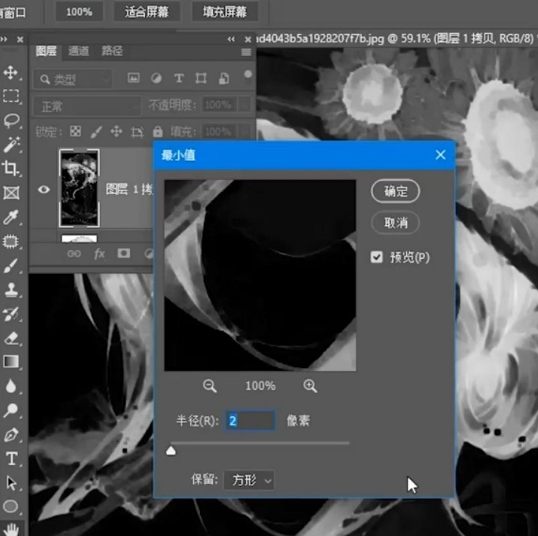Screen dimensions: 538x536
Task: Select the Blur tool
Action: tap(11, 386)
